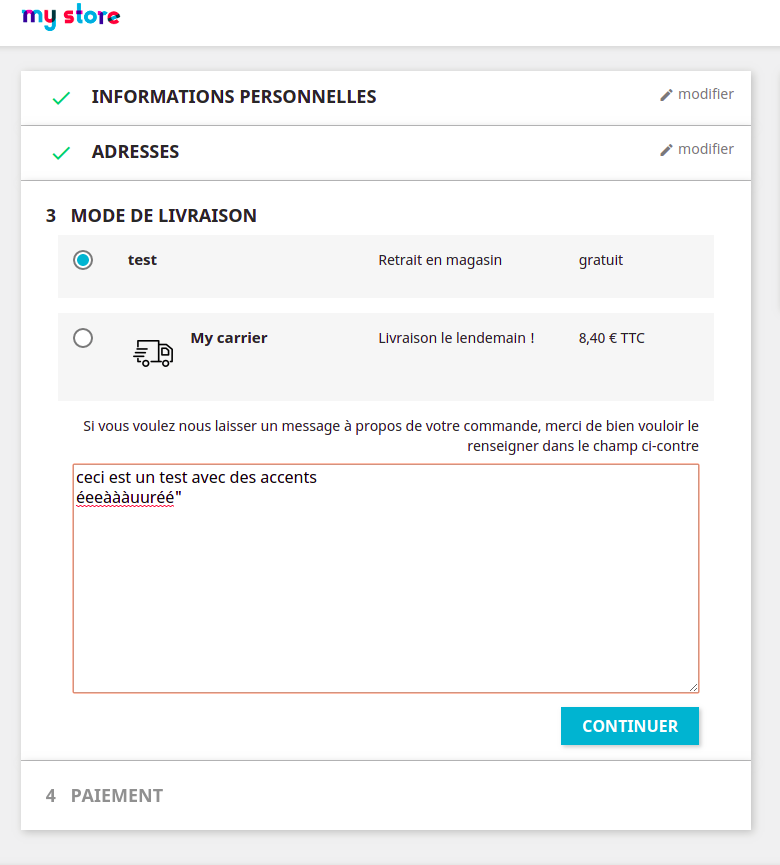The width and height of the screenshot is (780, 865).
Task: Open the modifier link for personal information
Action: [x=705, y=93]
